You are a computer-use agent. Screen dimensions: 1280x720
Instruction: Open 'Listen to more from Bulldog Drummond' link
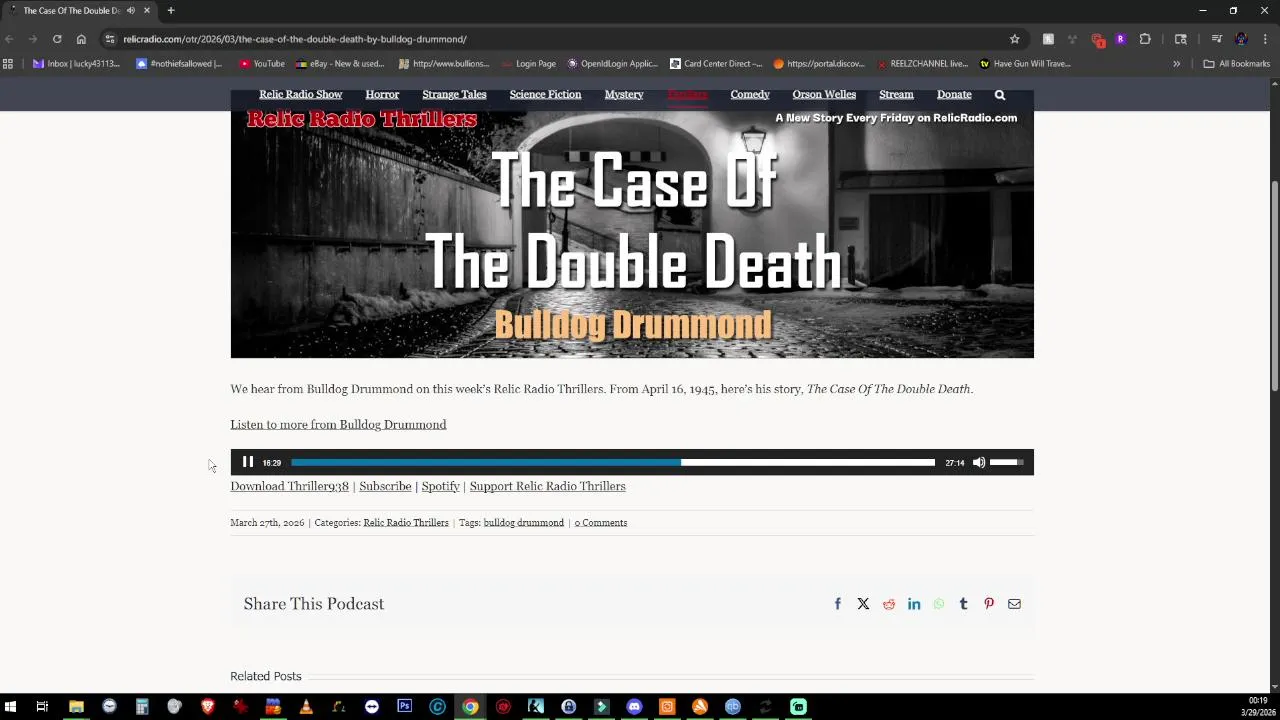tap(338, 424)
